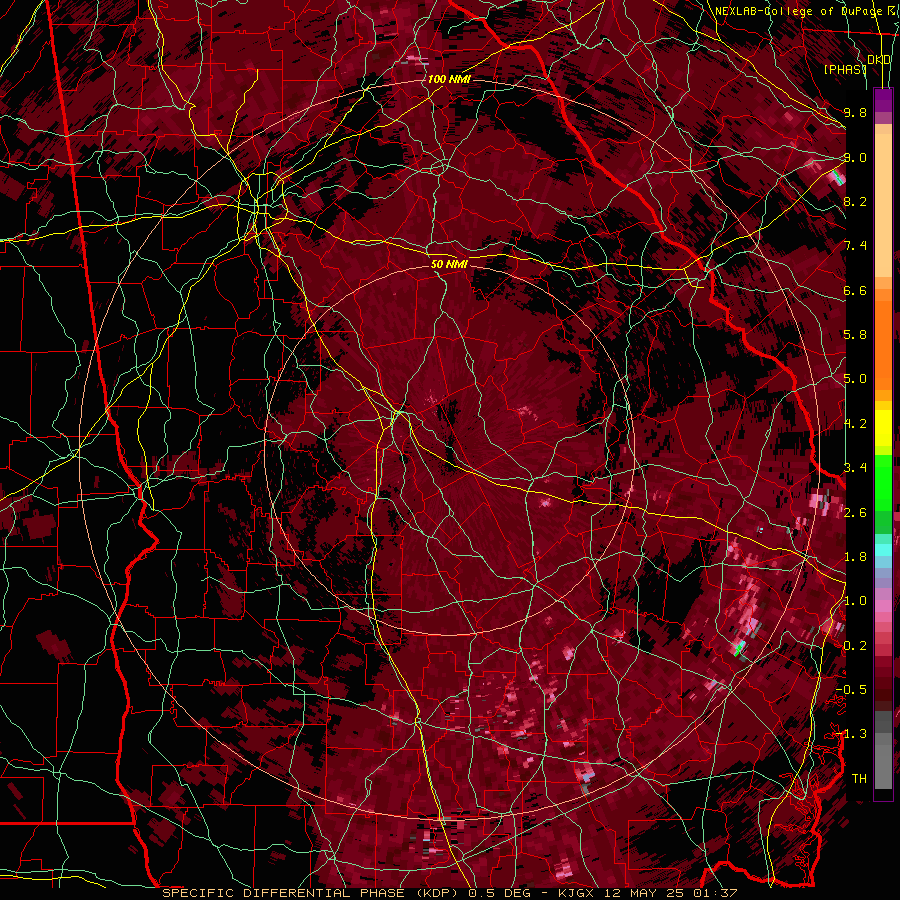The height and width of the screenshot is (900, 900).
Task: Click the 1.0 legend value
Action: pyautogui.click(x=855, y=601)
